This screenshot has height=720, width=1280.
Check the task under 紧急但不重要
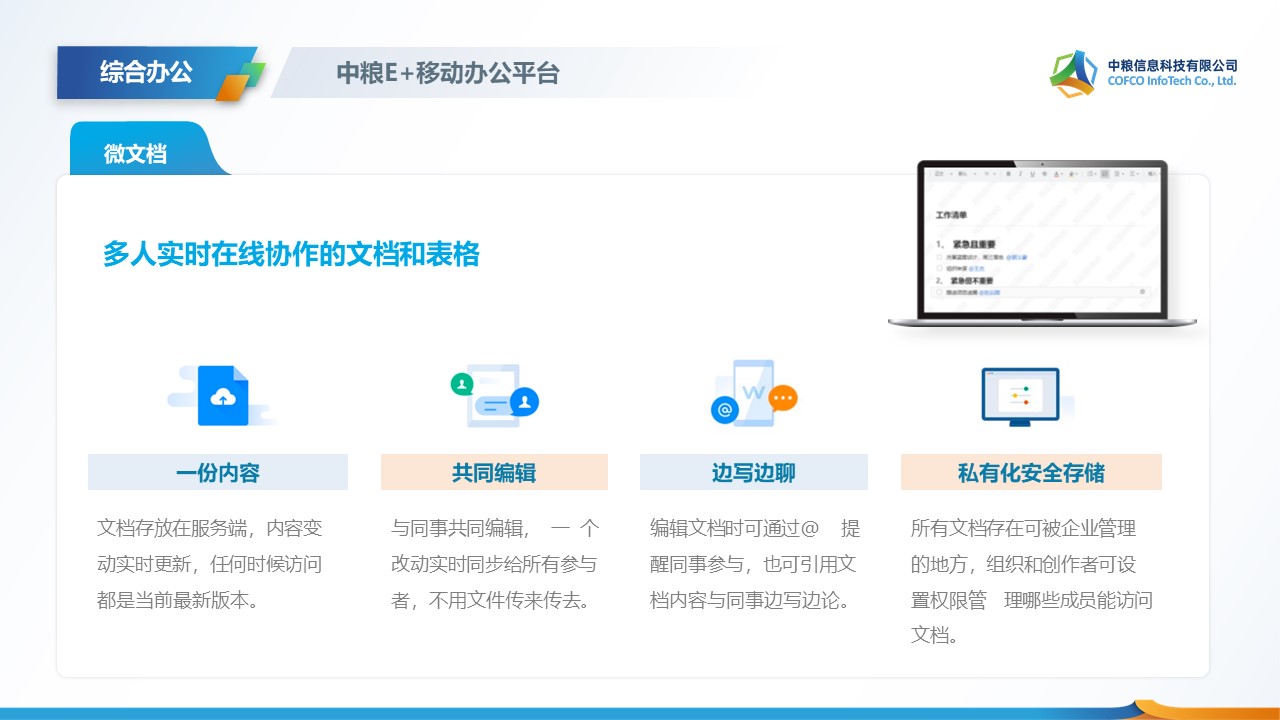pyautogui.click(x=940, y=292)
